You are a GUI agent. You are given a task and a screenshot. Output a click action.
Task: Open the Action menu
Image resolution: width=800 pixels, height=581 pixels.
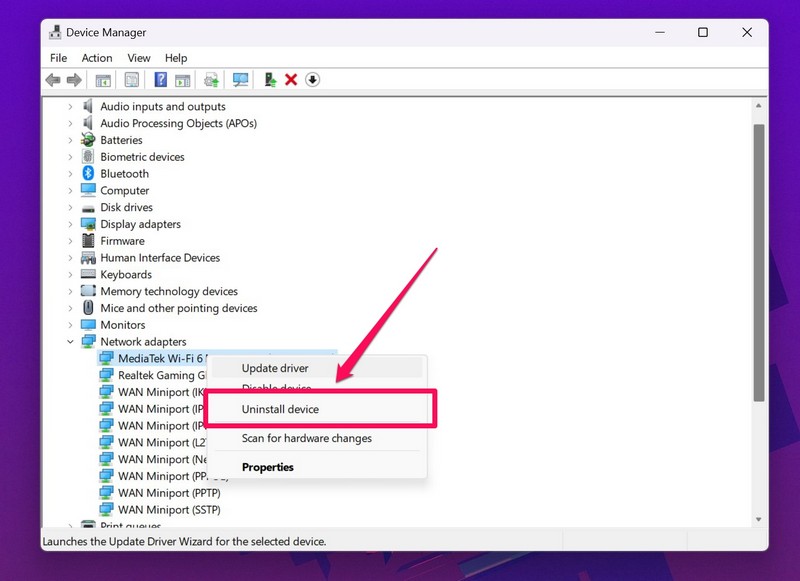tap(97, 58)
